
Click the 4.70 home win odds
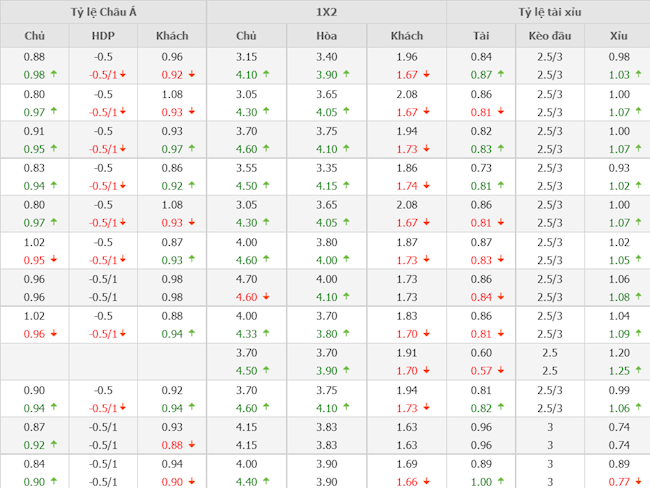(246, 279)
